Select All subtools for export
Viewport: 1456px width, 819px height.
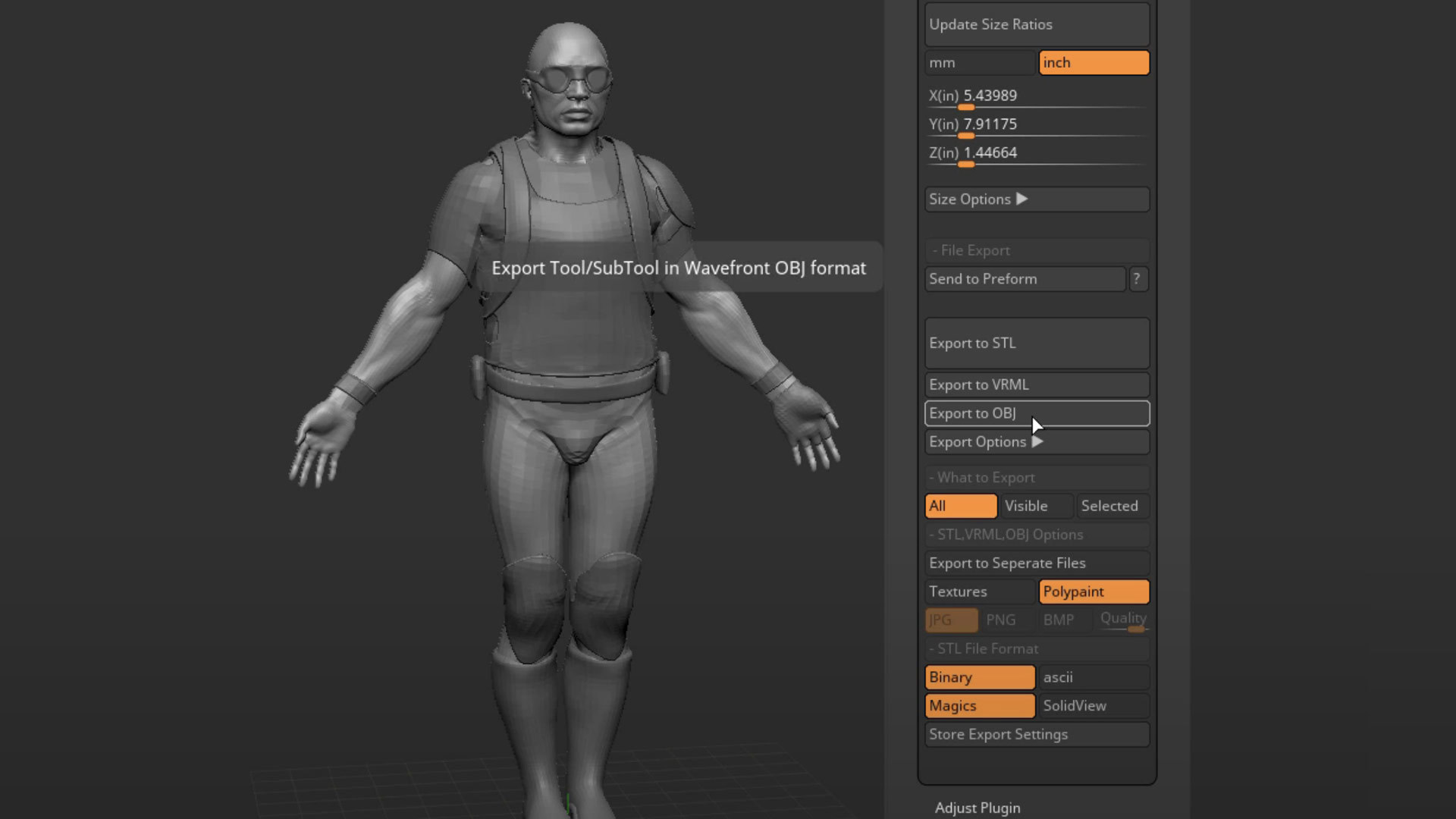[960, 506]
